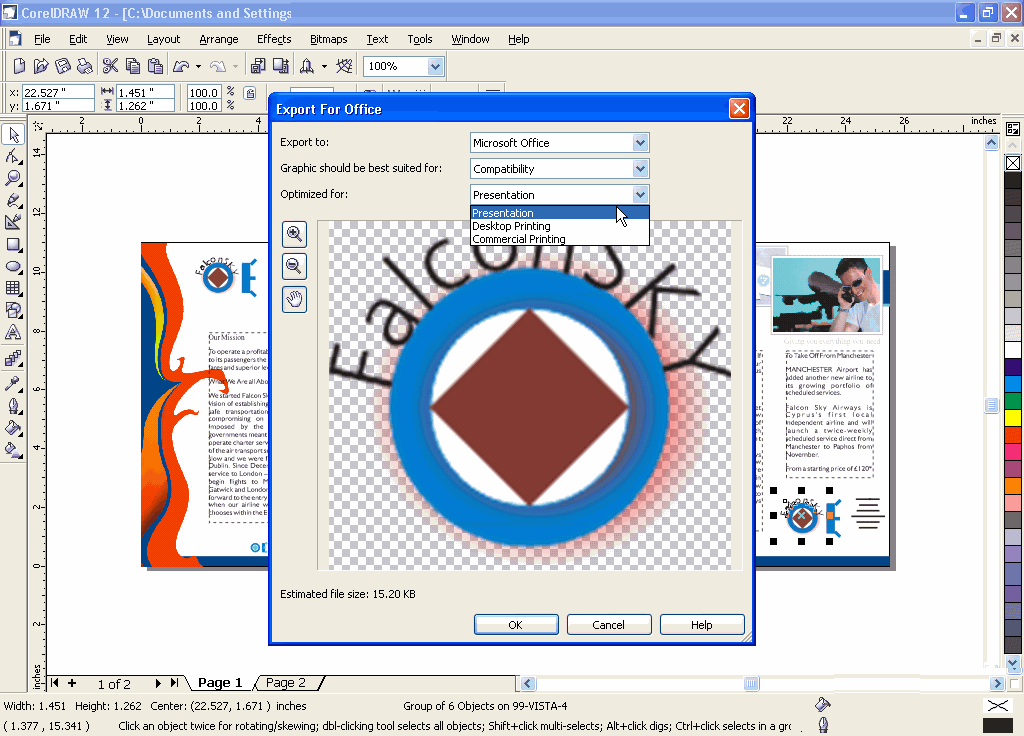Click the Zoom In preview button
This screenshot has width=1024, height=736.
coord(295,234)
